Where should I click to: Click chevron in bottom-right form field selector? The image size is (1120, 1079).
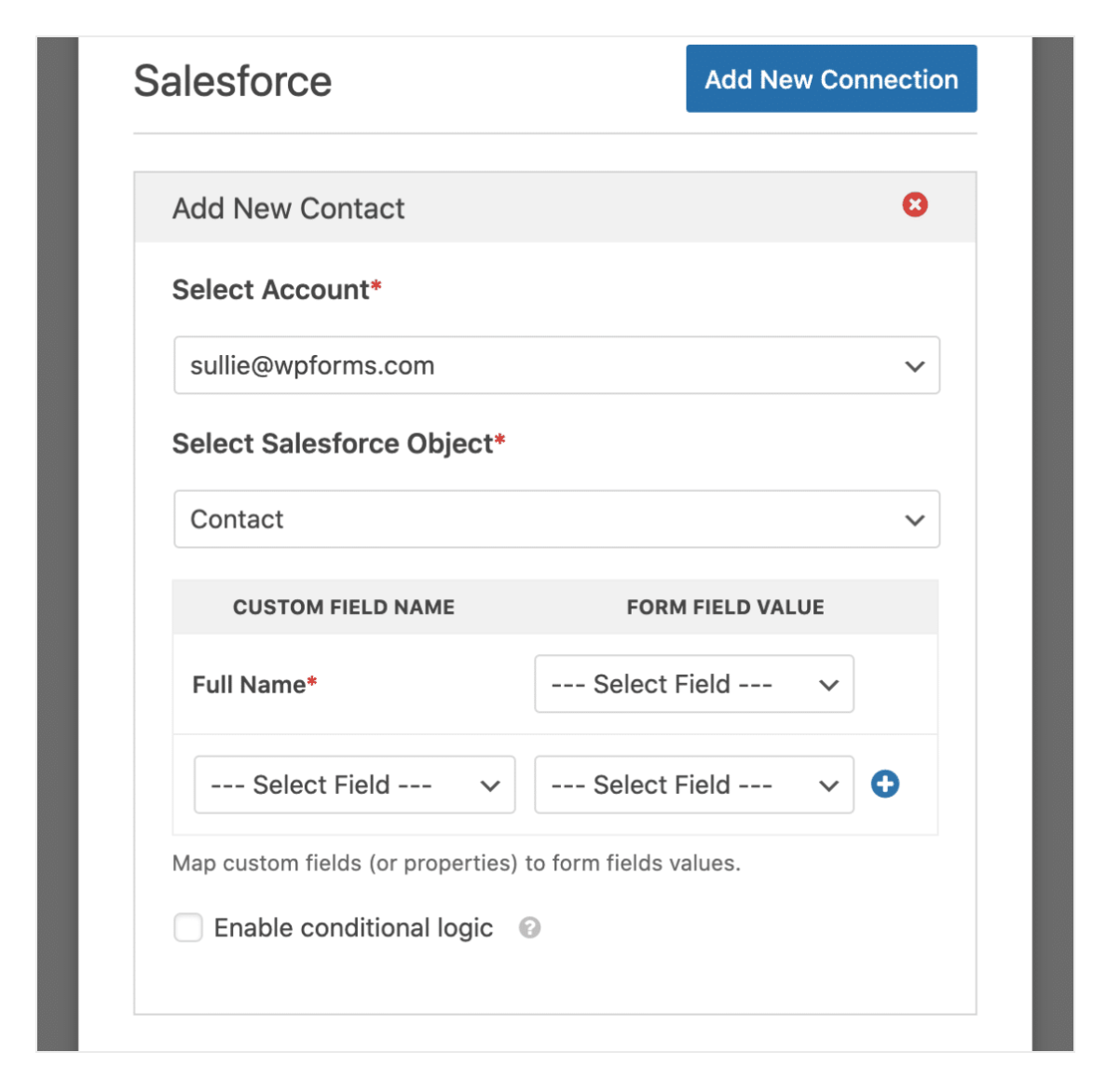point(828,785)
